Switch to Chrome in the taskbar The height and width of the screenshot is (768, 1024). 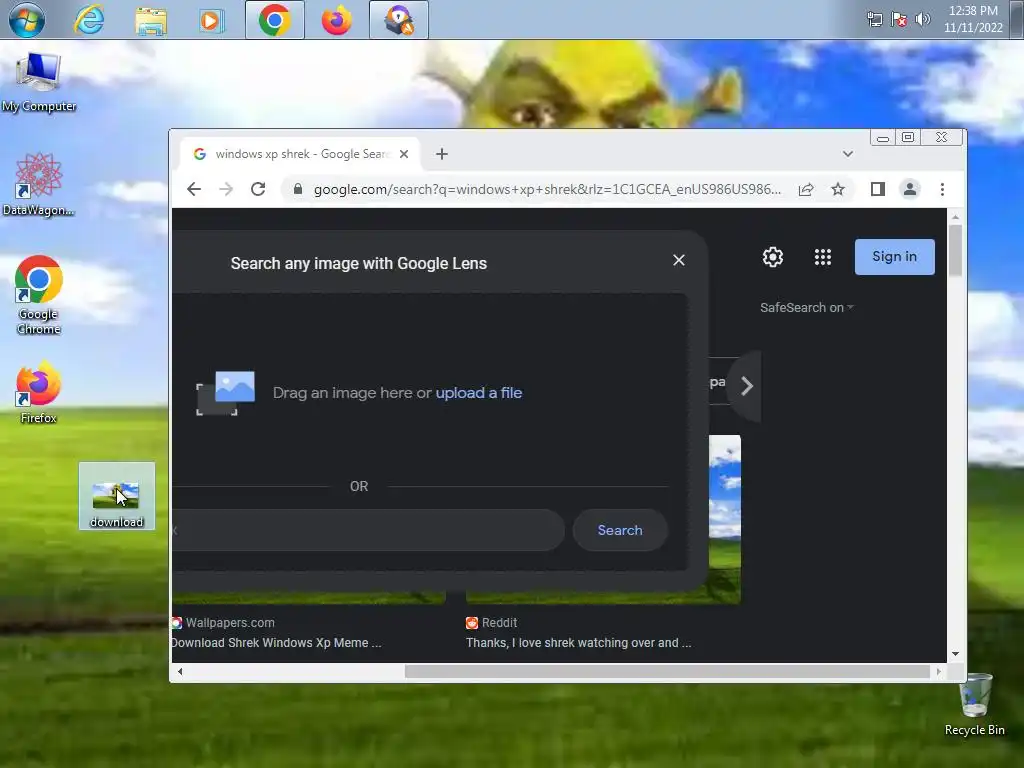point(274,20)
